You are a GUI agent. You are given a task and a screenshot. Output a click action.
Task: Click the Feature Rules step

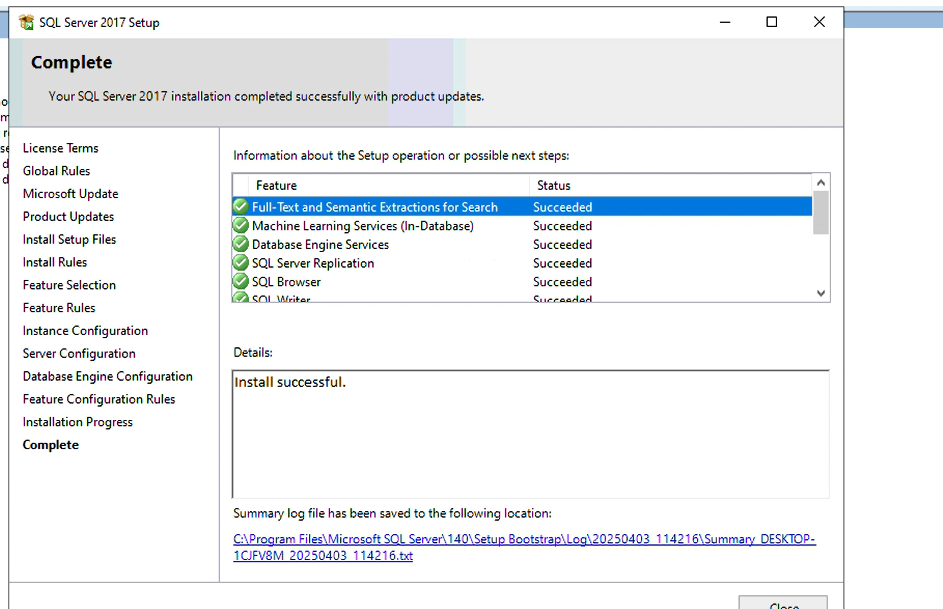(x=59, y=308)
